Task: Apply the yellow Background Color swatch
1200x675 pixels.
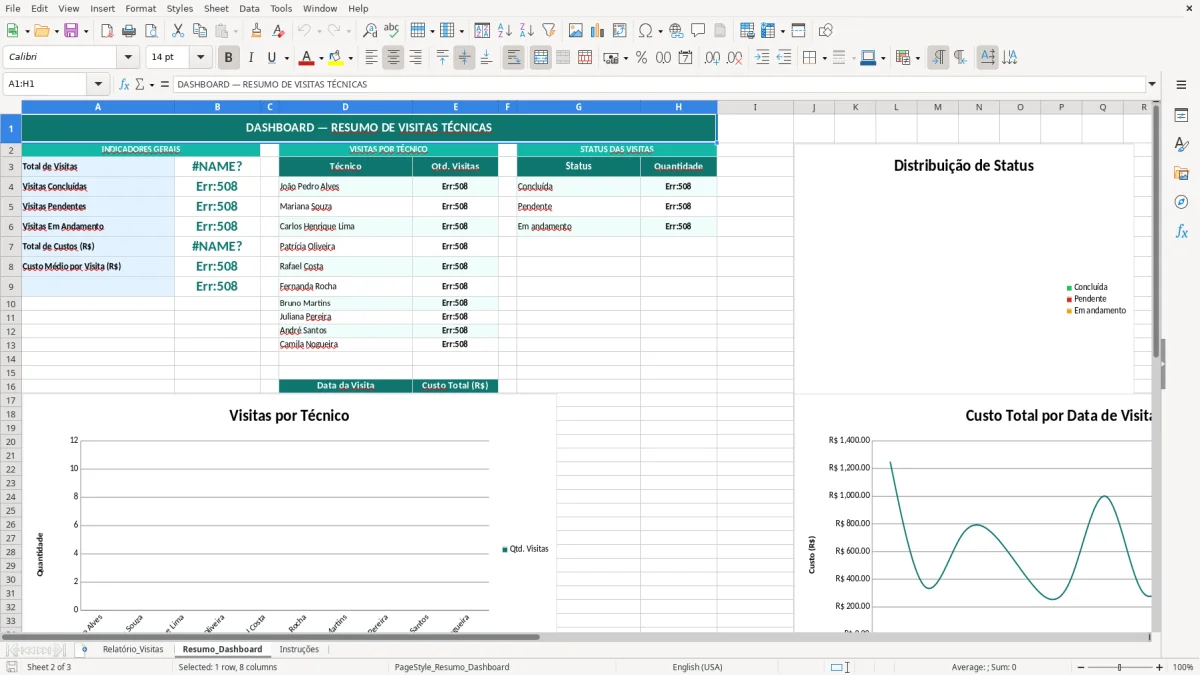Action: click(335, 58)
